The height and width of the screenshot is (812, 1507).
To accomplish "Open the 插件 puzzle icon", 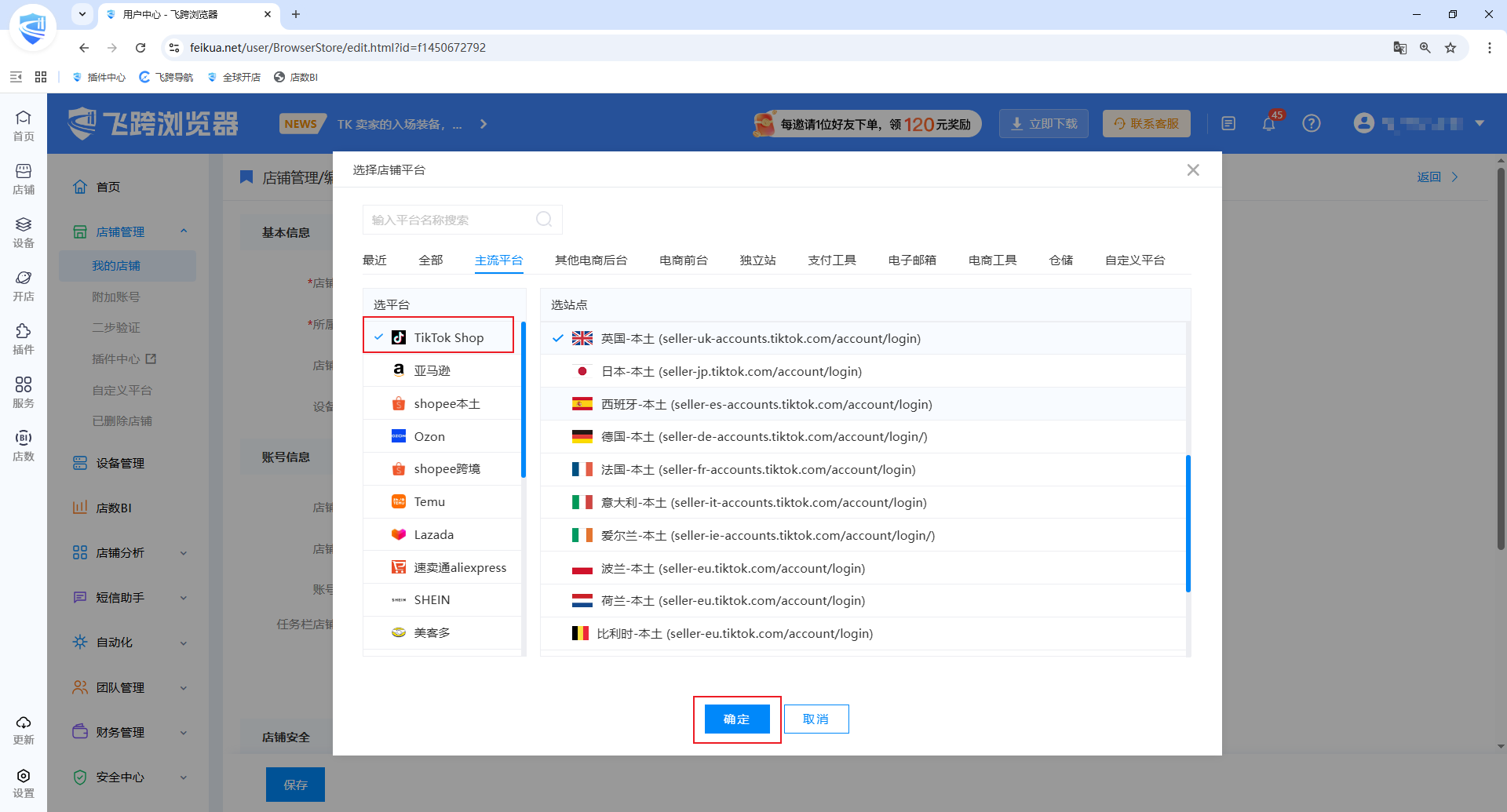I will 24,339.
